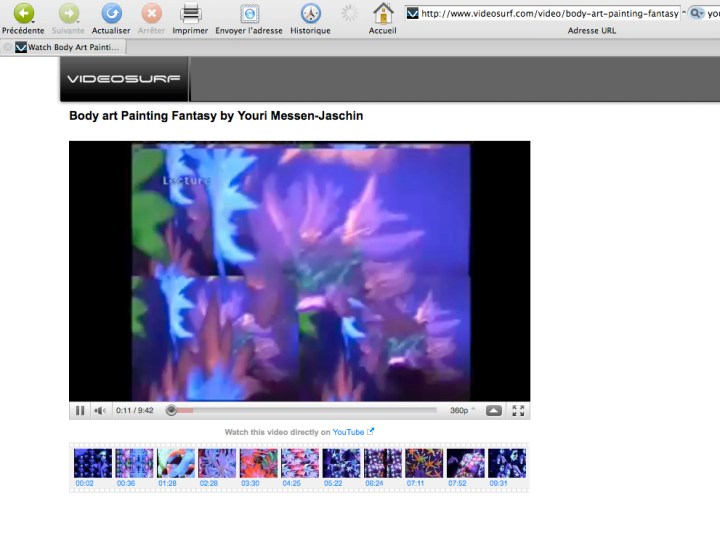Image resolution: width=720 pixels, height=538 pixels.
Task: Mute the video with the speaker icon
Action: [100, 410]
